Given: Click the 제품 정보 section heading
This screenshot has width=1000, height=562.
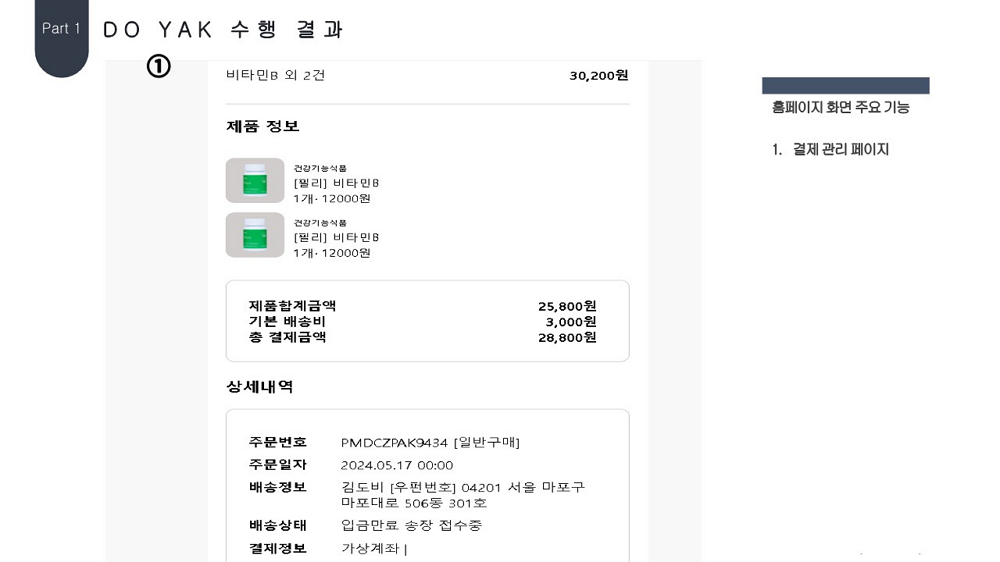Looking at the screenshot, I should [263, 126].
